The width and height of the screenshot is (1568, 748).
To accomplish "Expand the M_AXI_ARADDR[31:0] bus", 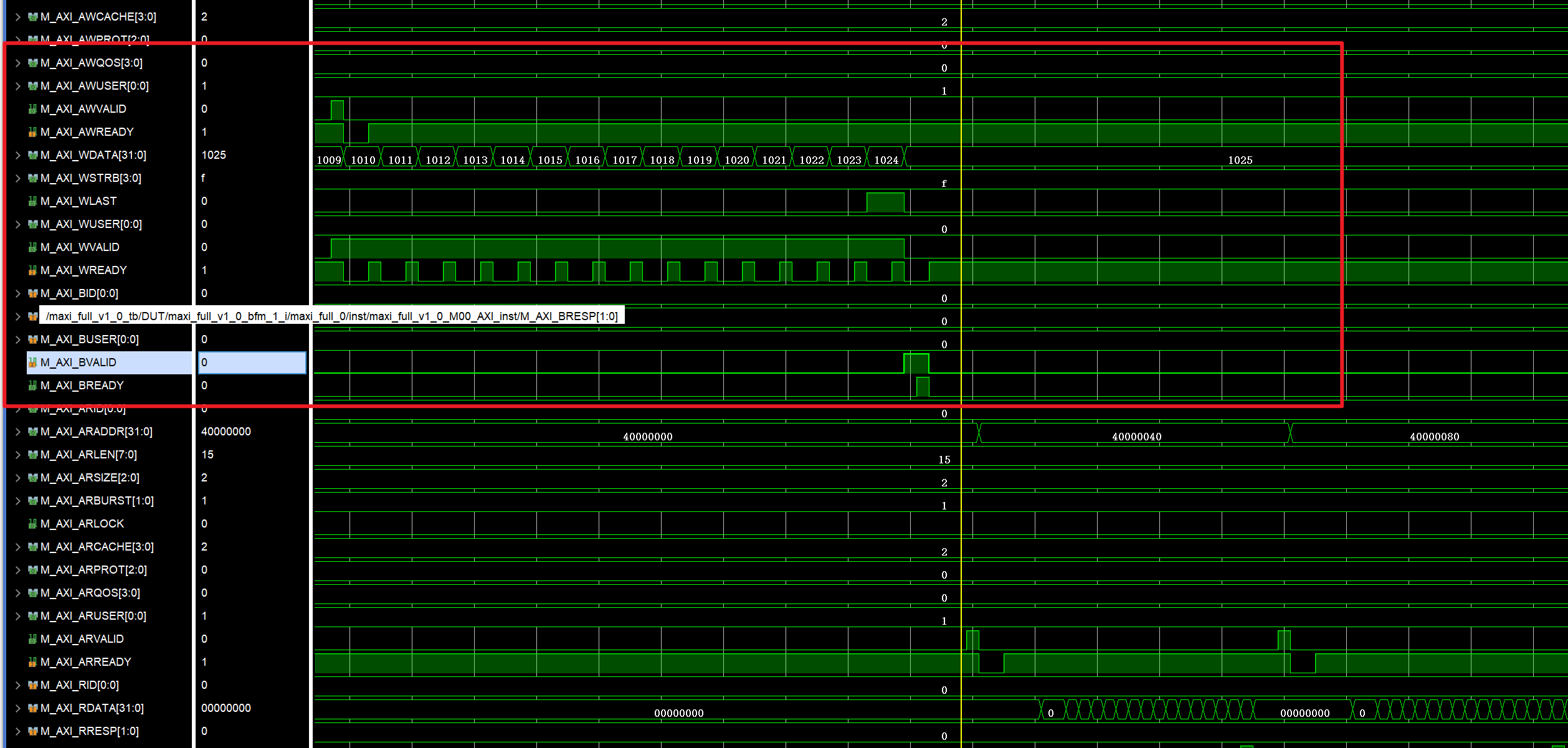I will click(18, 432).
